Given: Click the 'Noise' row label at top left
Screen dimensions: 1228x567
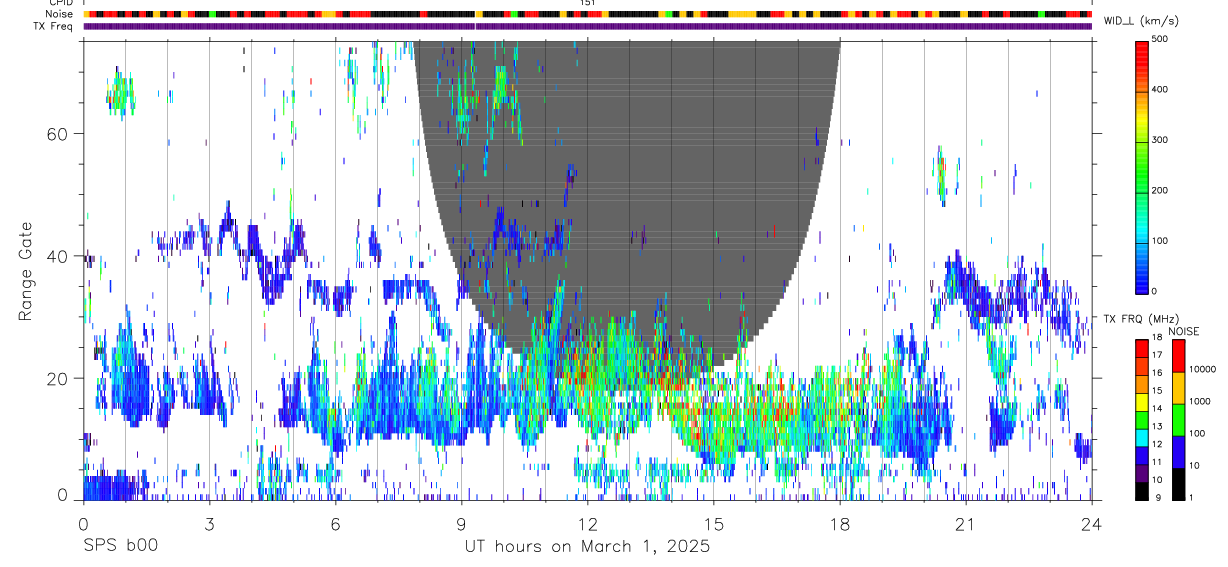Looking at the screenshot, I should tap(59, 14).
